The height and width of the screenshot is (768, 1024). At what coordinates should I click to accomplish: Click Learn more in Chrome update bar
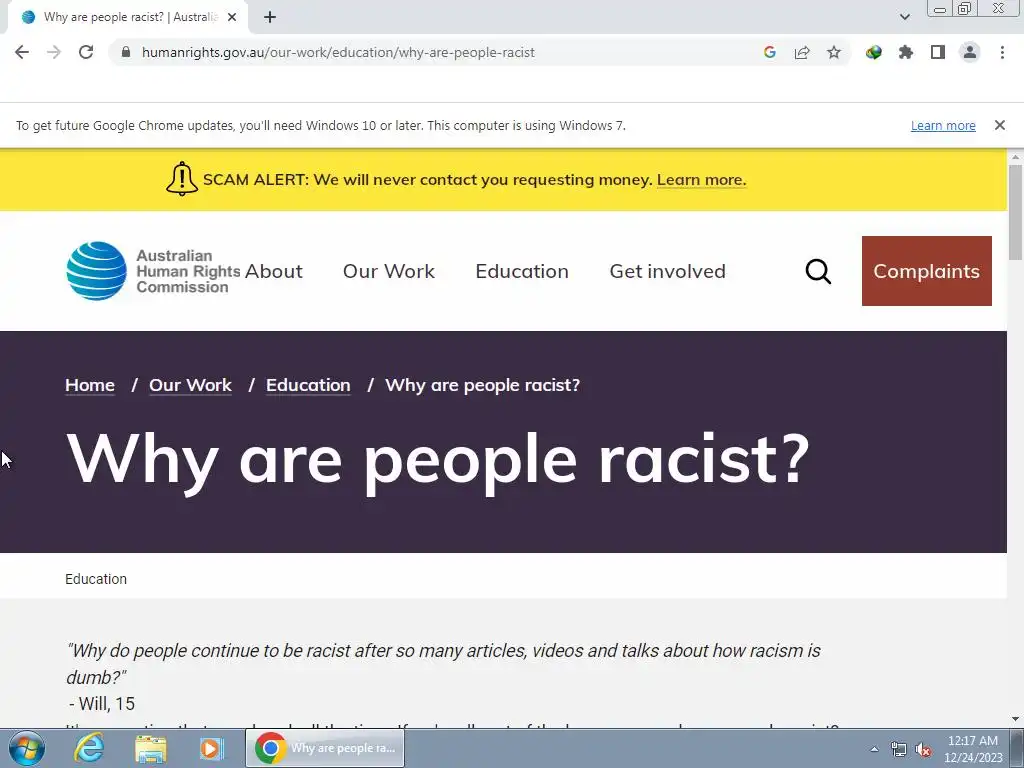(943, 125)
